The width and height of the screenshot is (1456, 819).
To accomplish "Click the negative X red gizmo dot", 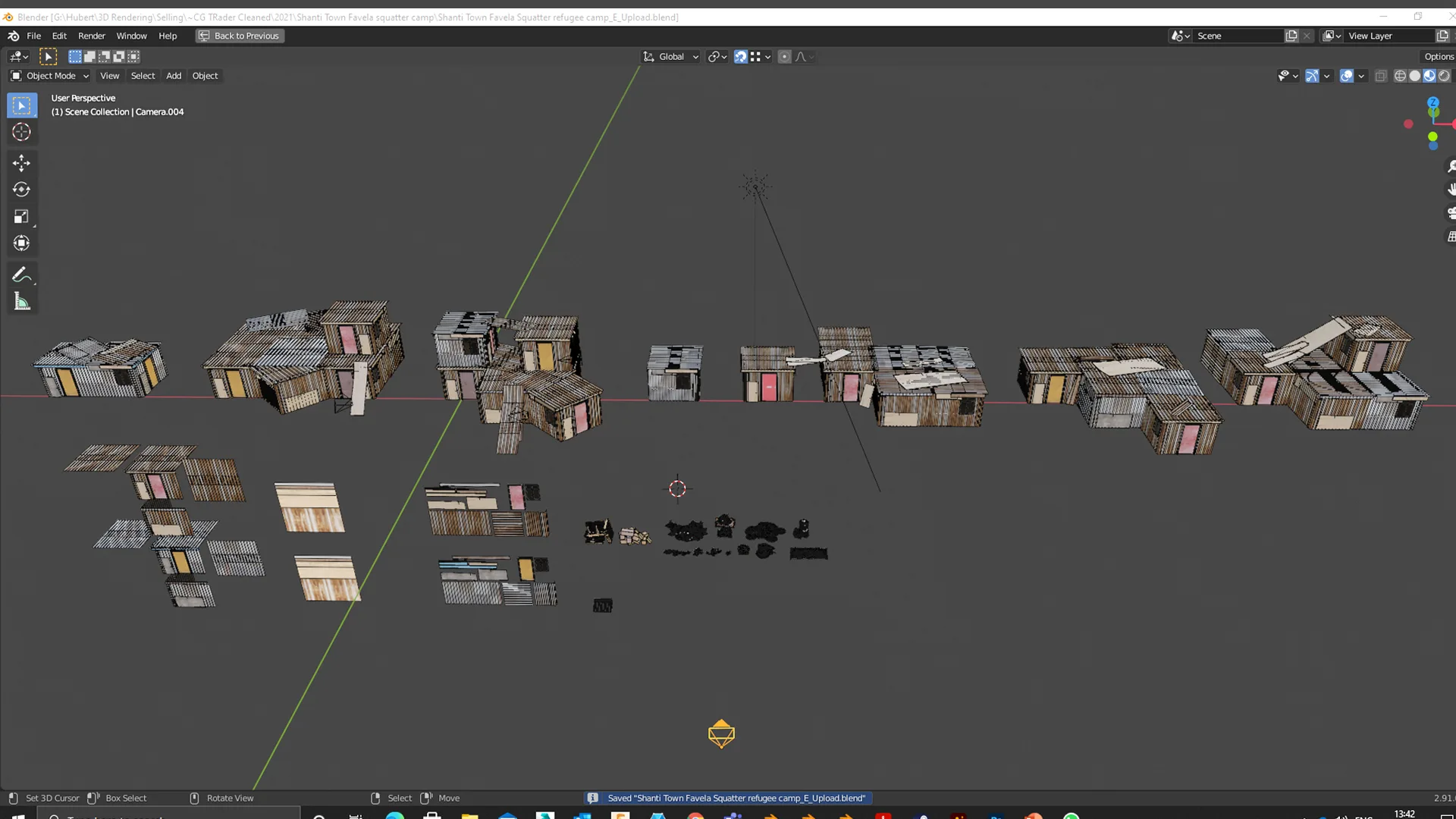I will point(1408,124).
